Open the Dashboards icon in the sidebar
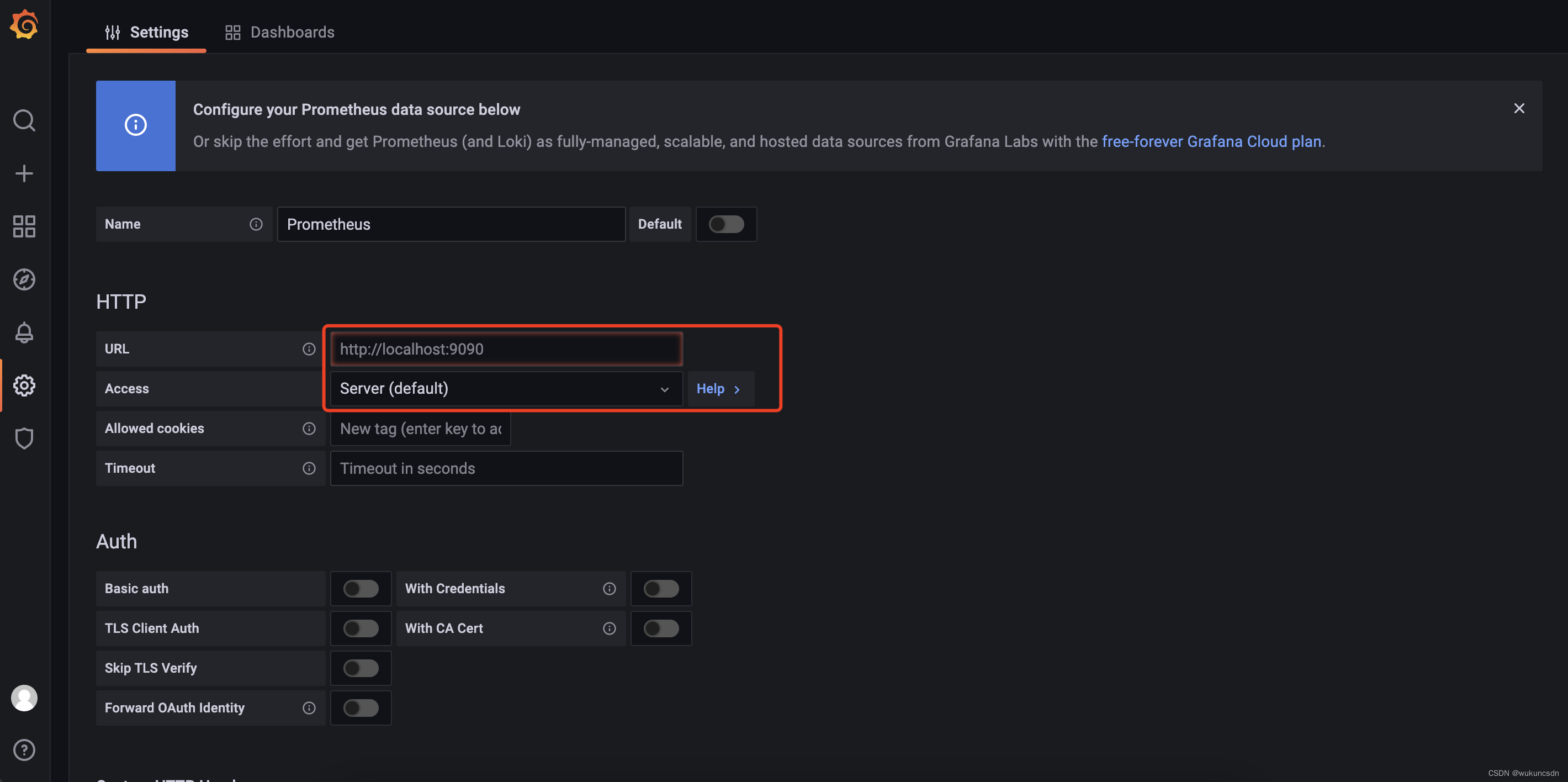 pos(24,226)
